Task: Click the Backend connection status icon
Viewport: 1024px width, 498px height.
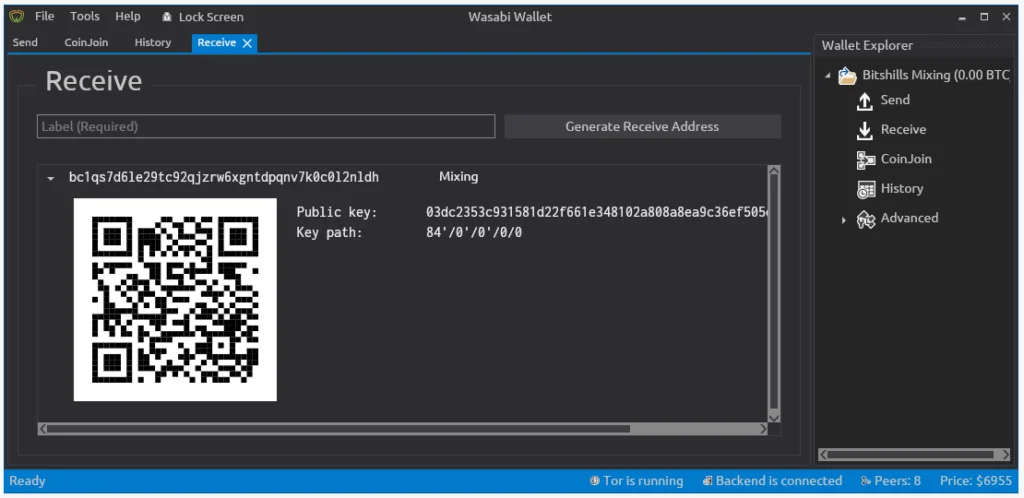Action: pos(707,481)
